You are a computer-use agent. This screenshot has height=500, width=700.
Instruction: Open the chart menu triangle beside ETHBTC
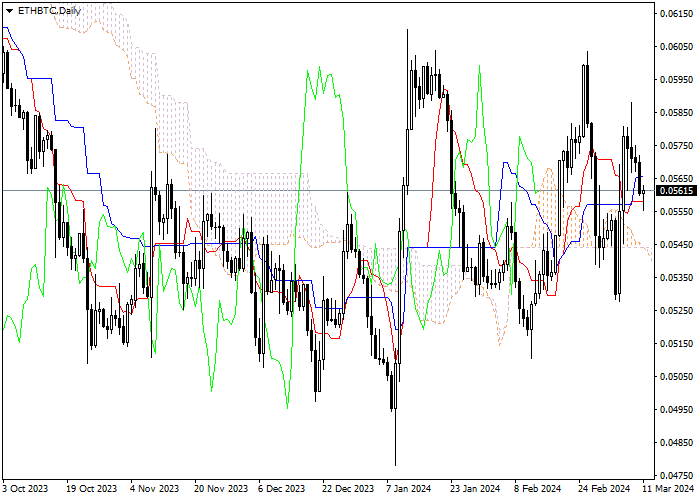tap(9, 11)
